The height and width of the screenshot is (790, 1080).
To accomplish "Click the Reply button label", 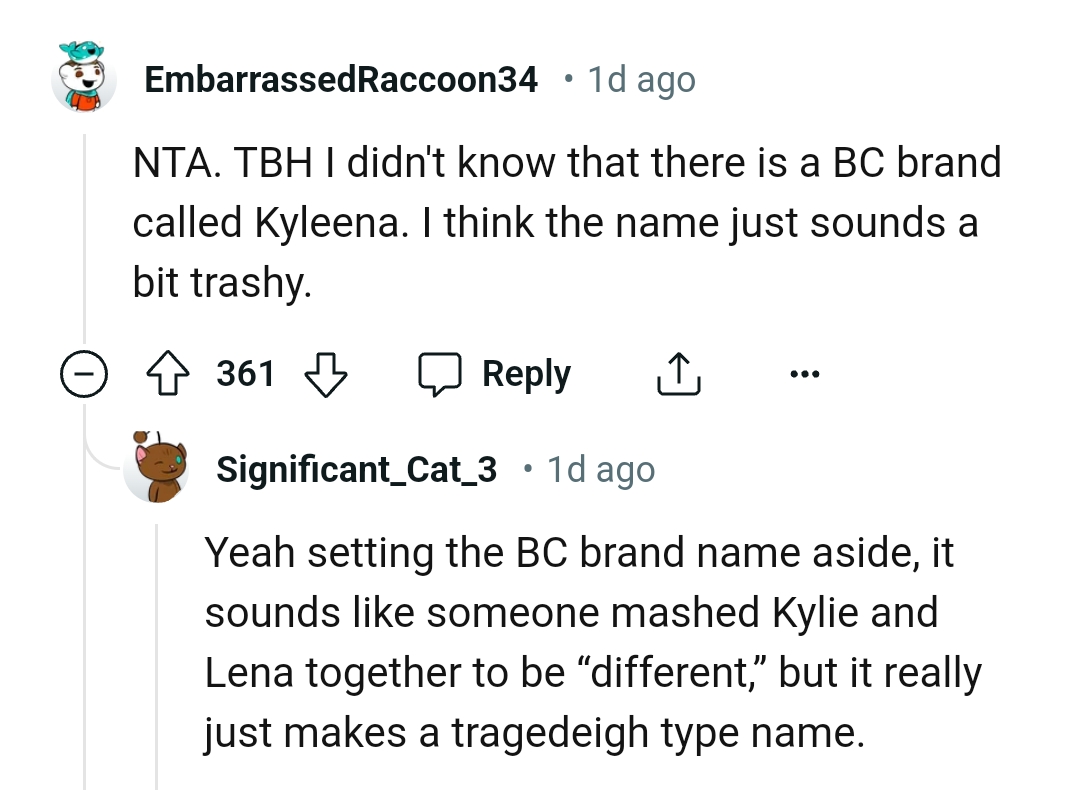I will coord(526,373).
